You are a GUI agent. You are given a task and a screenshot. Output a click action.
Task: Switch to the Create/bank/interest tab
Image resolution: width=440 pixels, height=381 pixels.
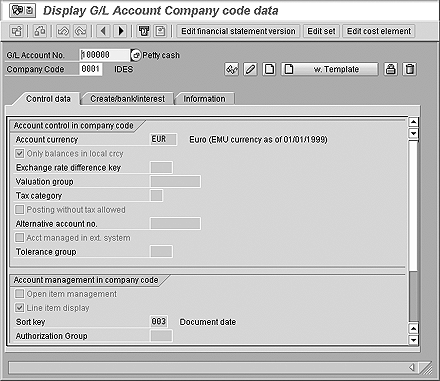pyautogui.click(x=127, y=99)
